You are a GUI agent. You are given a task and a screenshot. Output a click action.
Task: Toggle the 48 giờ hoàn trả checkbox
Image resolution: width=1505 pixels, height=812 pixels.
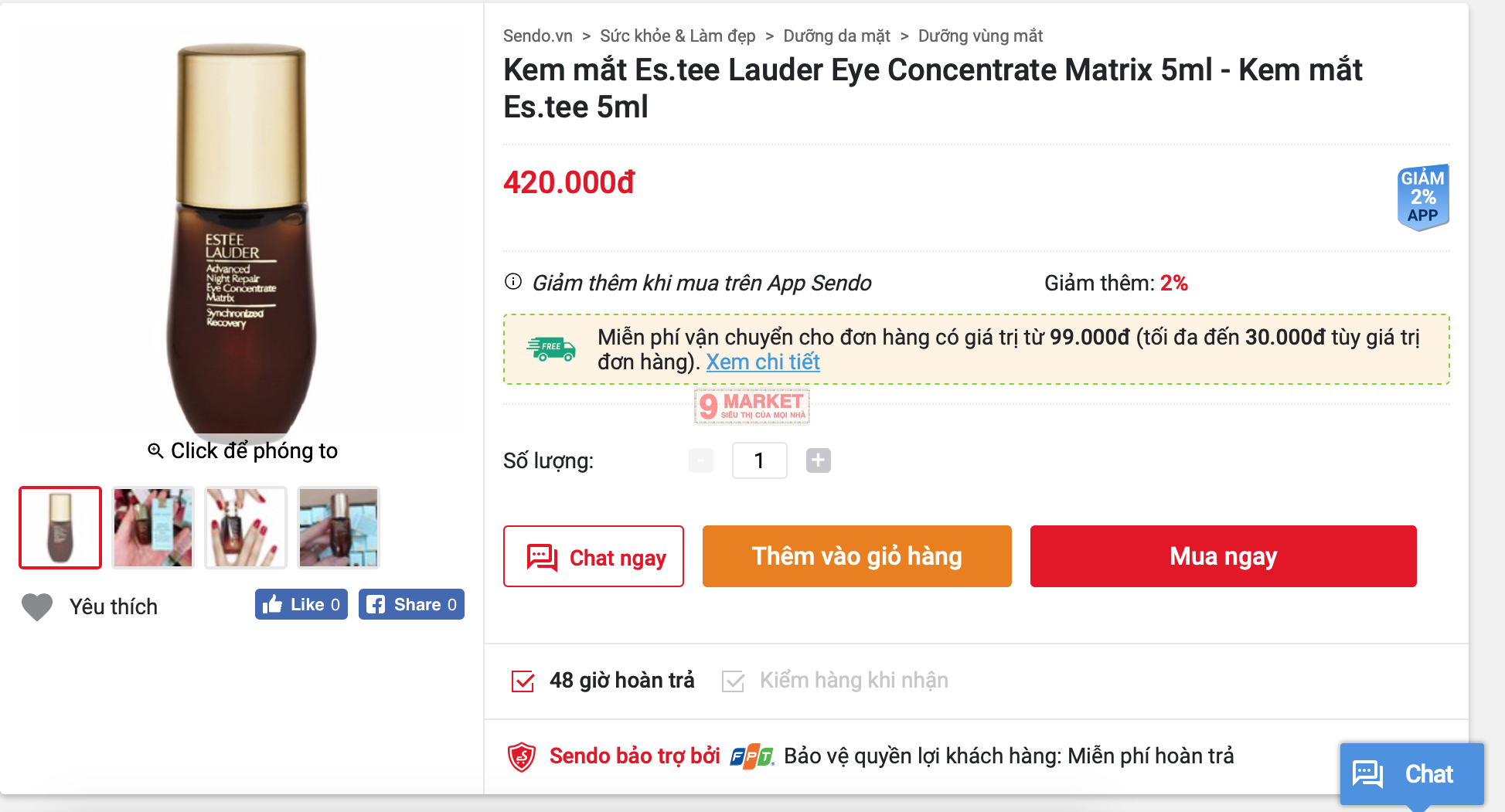coord(523,681)
